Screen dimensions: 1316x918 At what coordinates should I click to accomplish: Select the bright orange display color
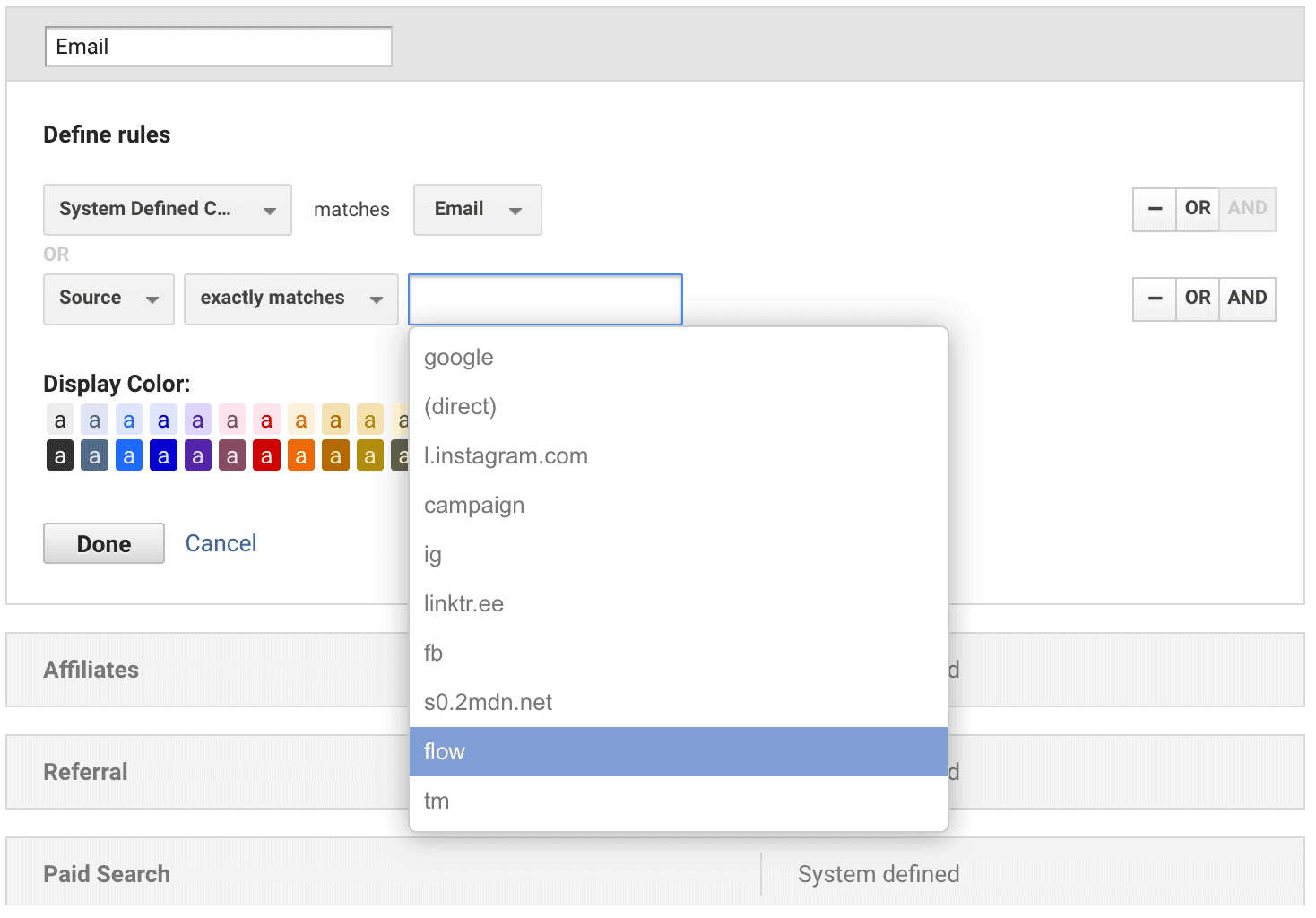click(x=301, y=456)
